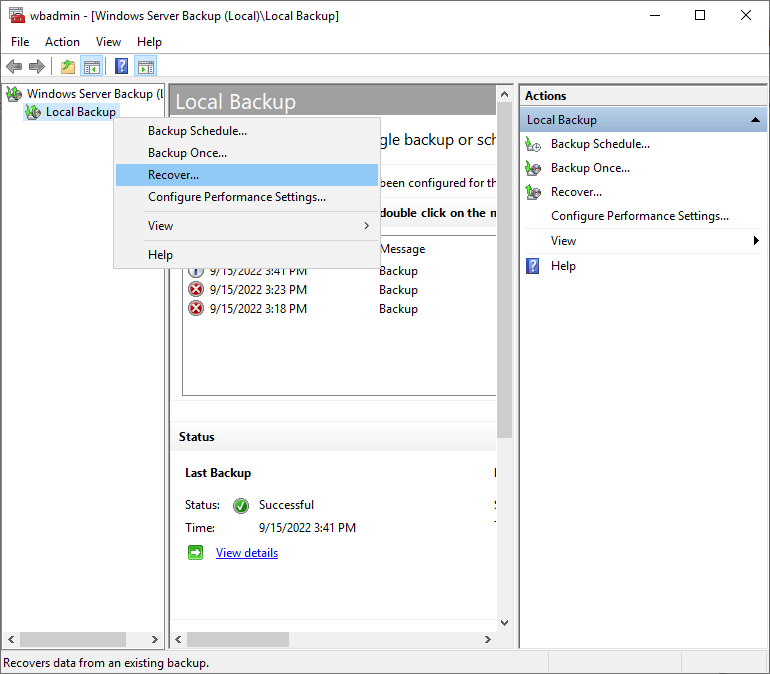
Task: Choose Backup Once... from context menu
Action: coord(247,153)
